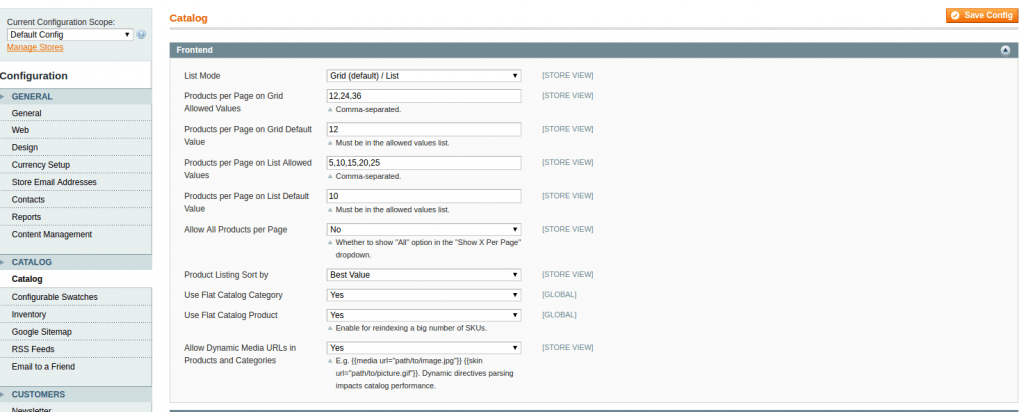This screenshot has height=412, width=1024.
Task: Open the Manage Stores link
Action: pos(35,48)
